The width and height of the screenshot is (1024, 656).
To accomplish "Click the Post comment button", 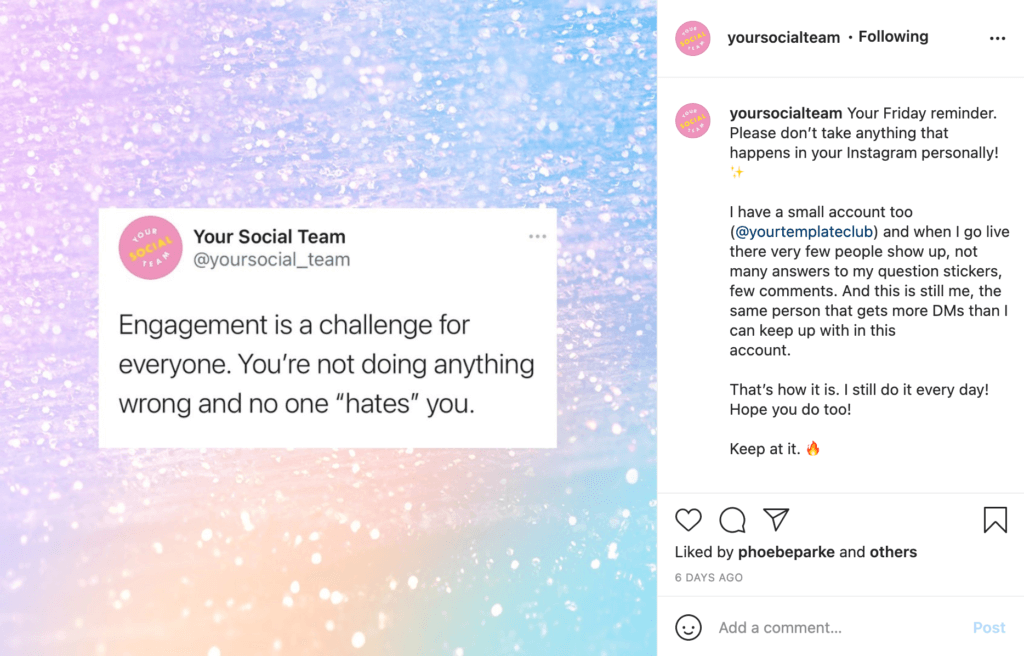I will tap(989, 628).
